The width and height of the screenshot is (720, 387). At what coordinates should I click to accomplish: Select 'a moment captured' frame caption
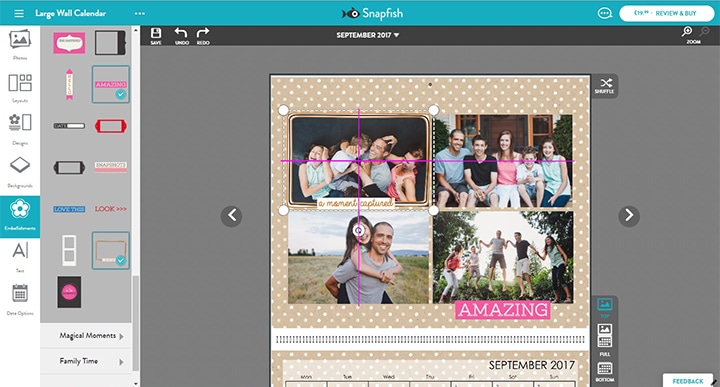355,203
